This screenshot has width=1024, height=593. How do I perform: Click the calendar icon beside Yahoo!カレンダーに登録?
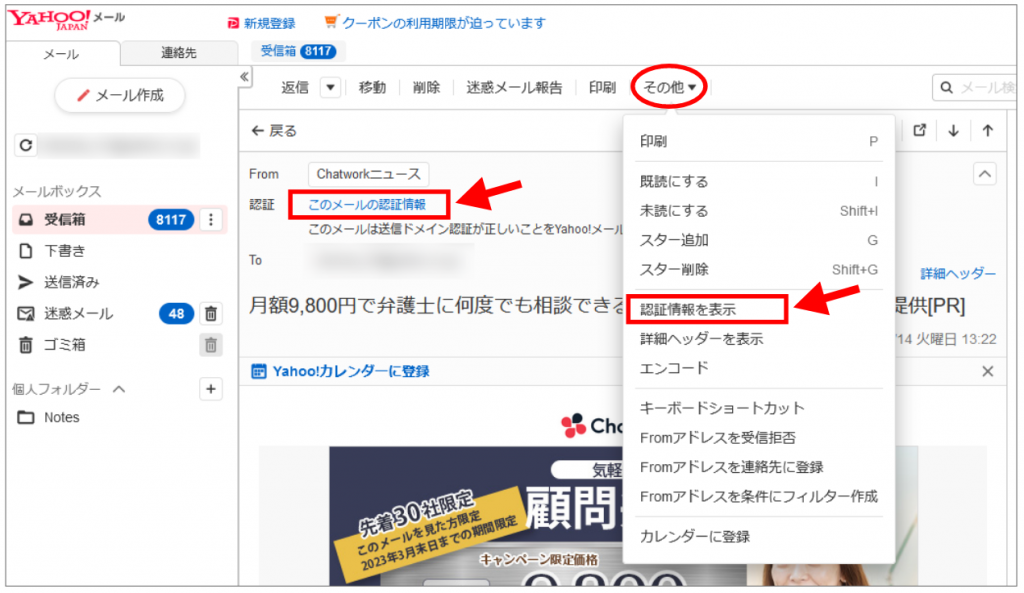259,372
